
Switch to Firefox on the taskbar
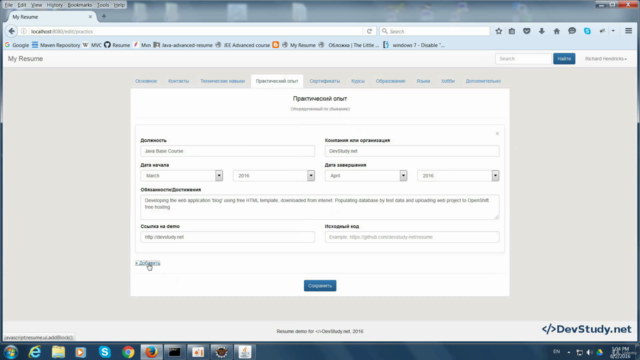(151, 352)
